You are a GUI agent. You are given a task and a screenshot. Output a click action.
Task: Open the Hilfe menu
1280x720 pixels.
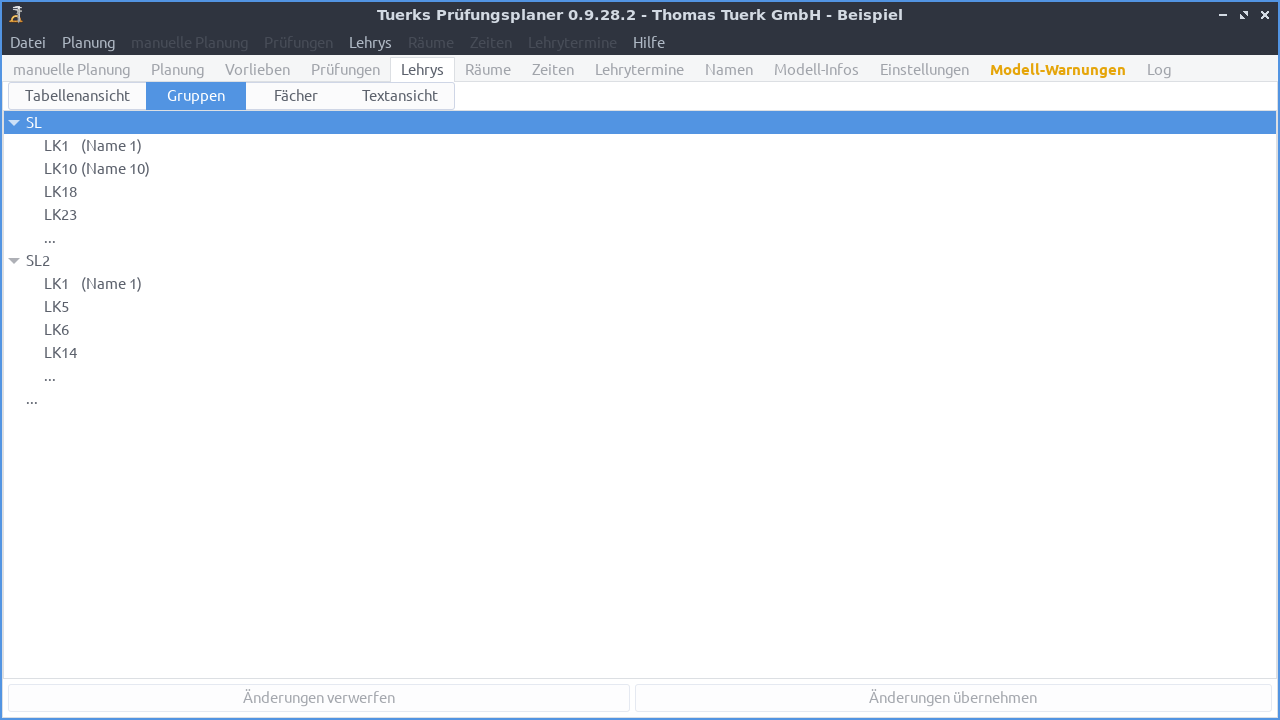[x=648, y=42]
